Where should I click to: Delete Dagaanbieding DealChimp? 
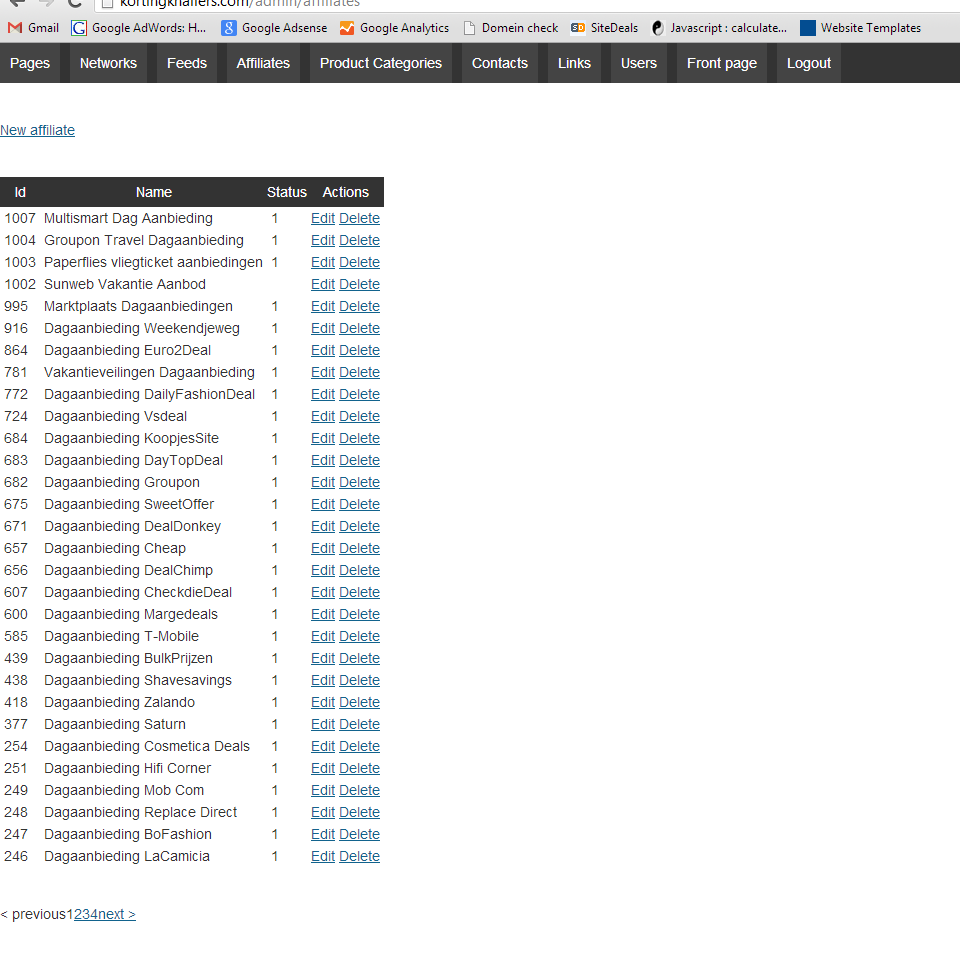[x=359, y=570]
